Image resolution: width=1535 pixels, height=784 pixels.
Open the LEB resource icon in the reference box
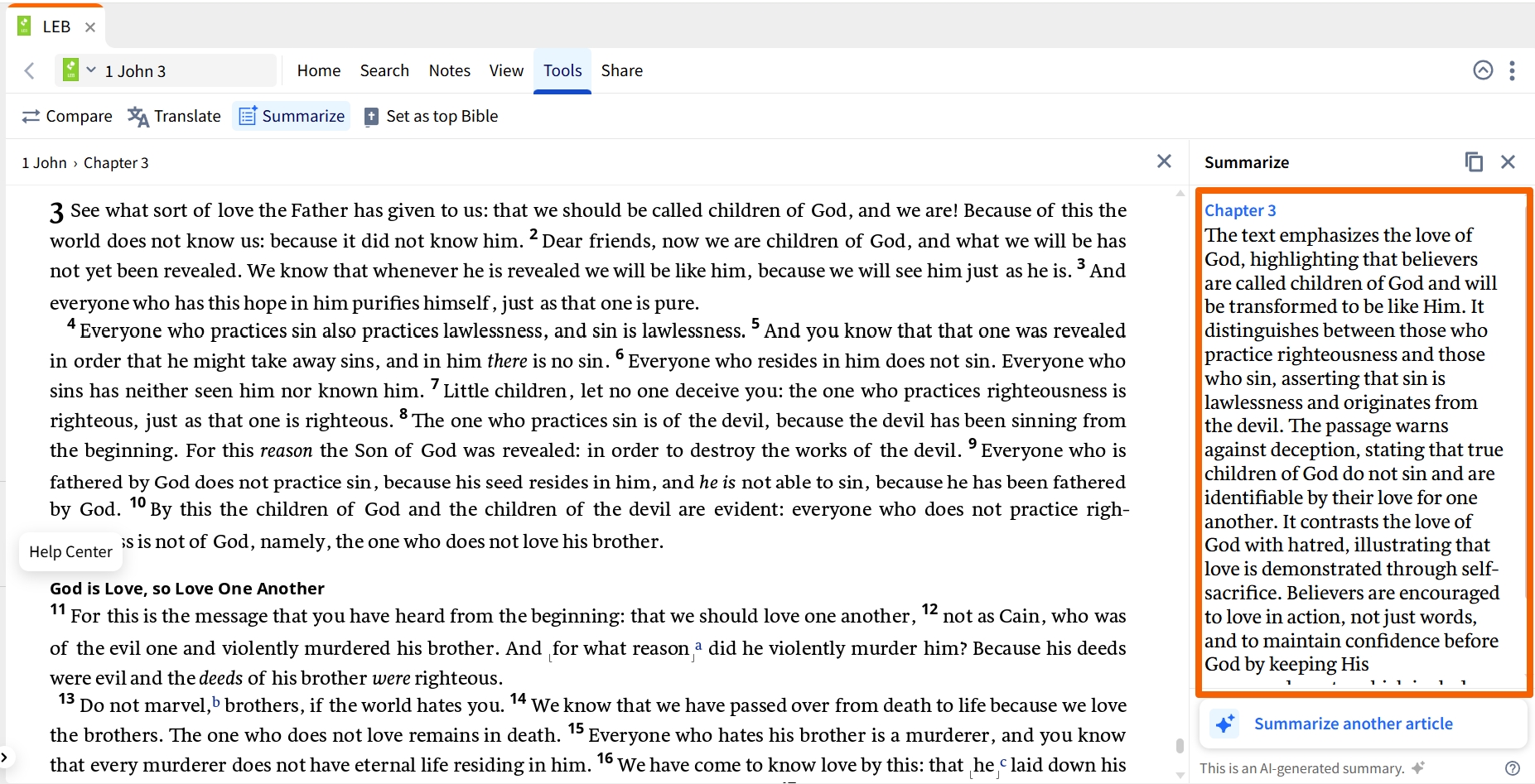71,70
